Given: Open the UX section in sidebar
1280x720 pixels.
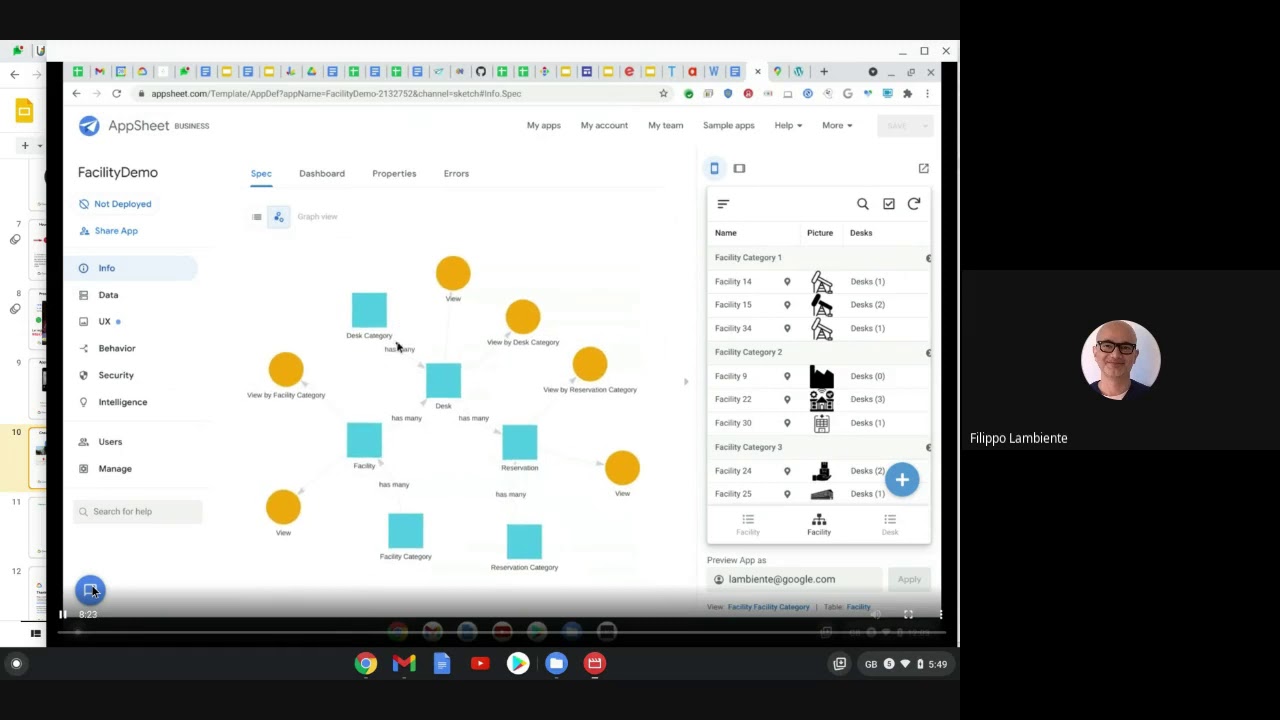Looking at the screenshot, I should point(104,322).
